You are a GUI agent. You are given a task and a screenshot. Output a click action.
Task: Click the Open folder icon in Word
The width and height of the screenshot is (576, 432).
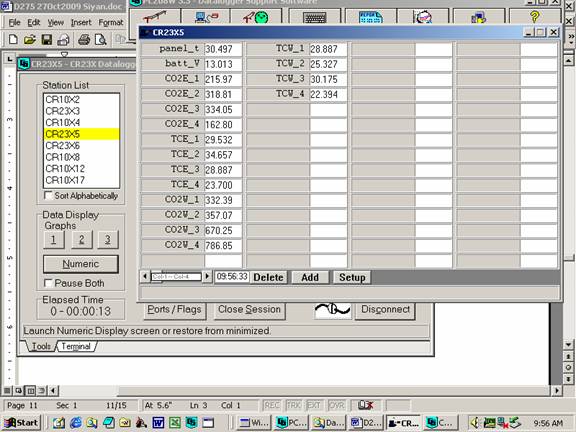click(30, 39)
